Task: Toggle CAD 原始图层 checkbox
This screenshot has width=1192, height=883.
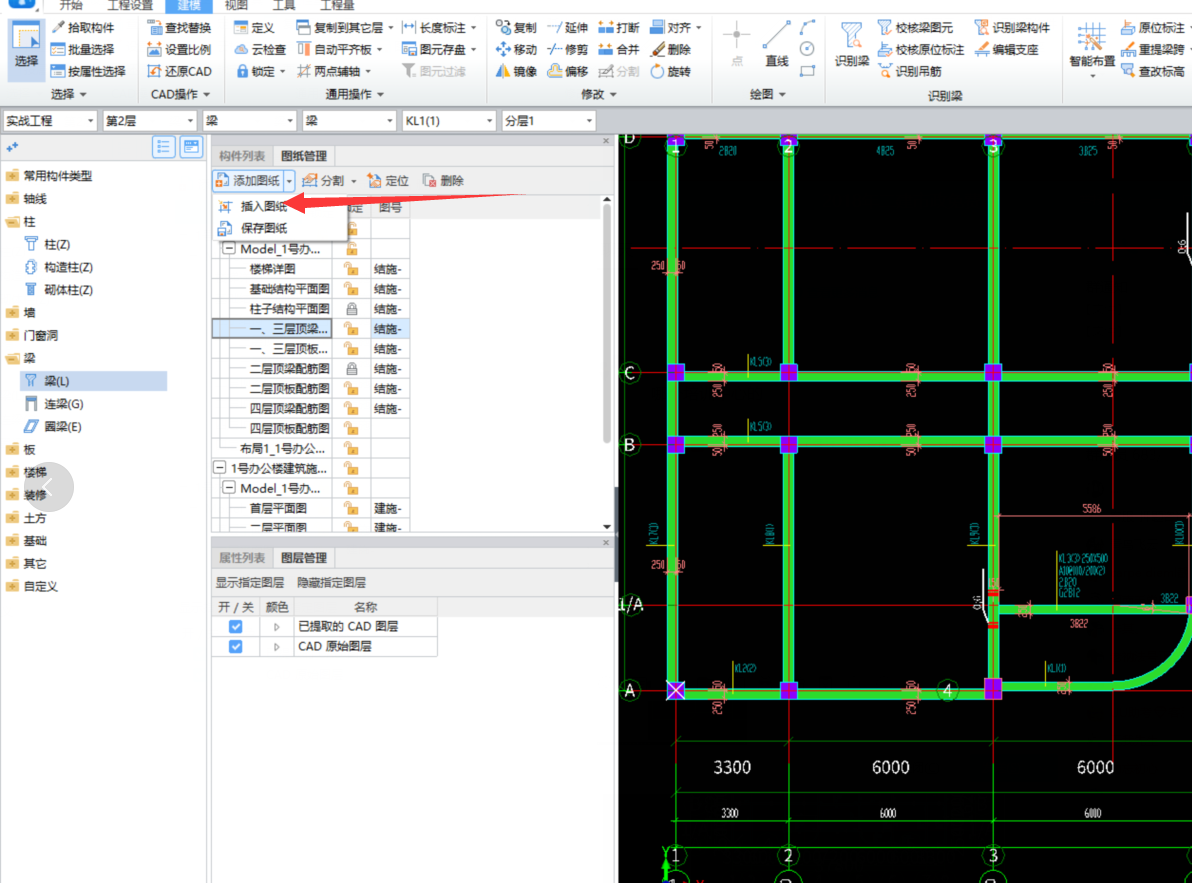Action: (x=236, y=647)
